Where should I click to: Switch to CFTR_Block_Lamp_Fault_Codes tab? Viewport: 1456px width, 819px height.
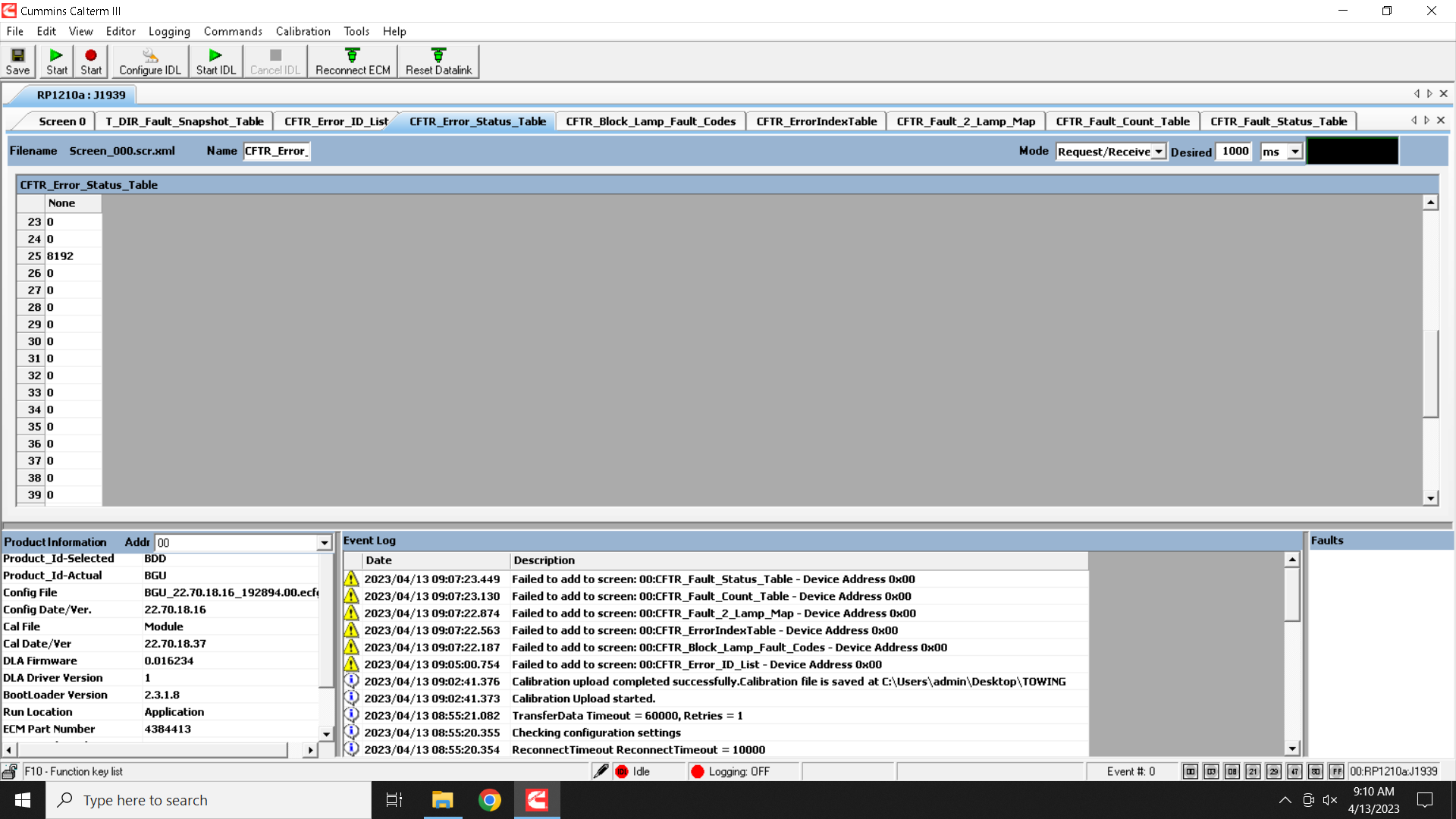click(x=651, y=121)
